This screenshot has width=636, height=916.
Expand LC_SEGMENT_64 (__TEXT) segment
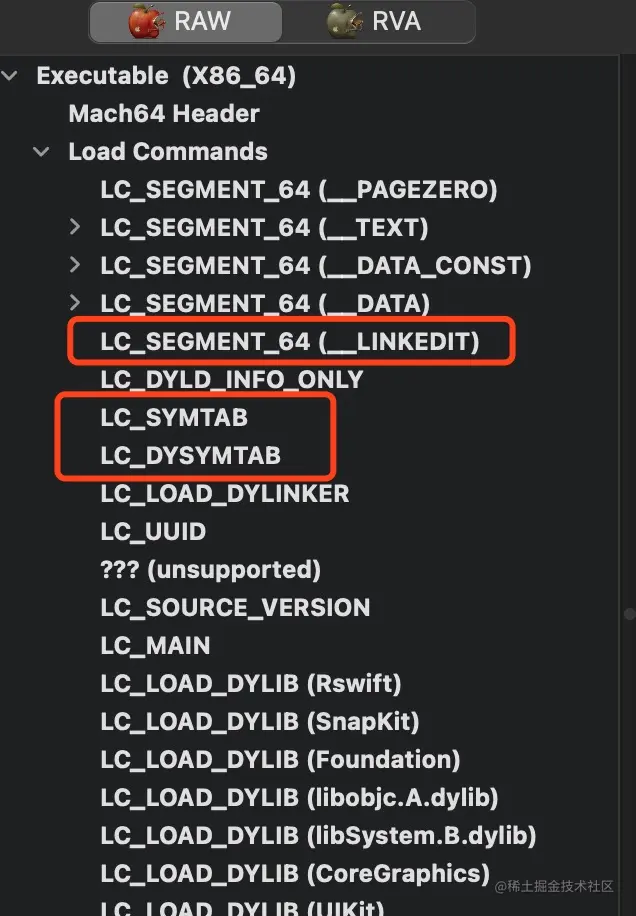tap(75, 228)
